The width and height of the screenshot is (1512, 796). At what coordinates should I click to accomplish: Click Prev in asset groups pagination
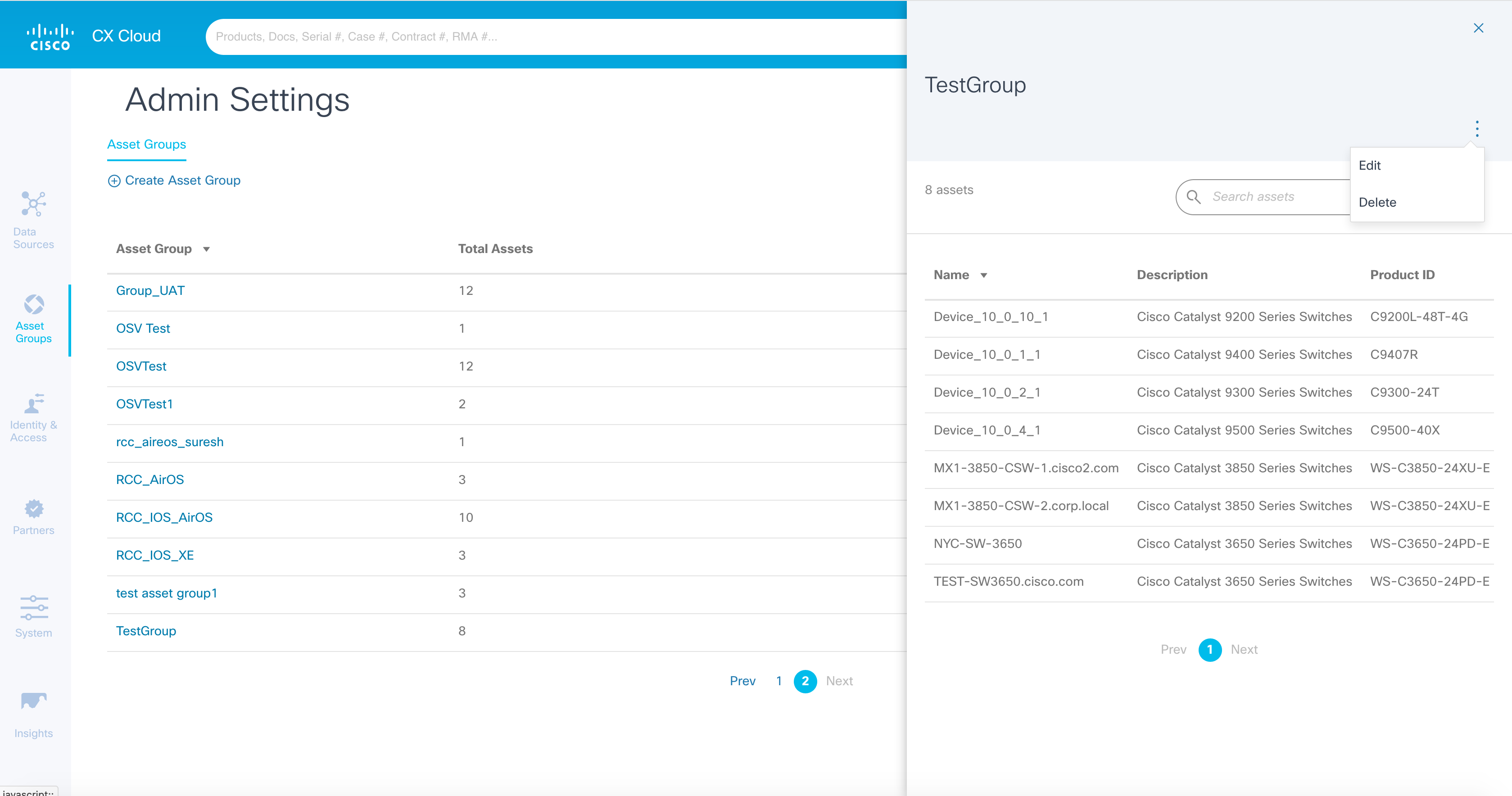742,681
